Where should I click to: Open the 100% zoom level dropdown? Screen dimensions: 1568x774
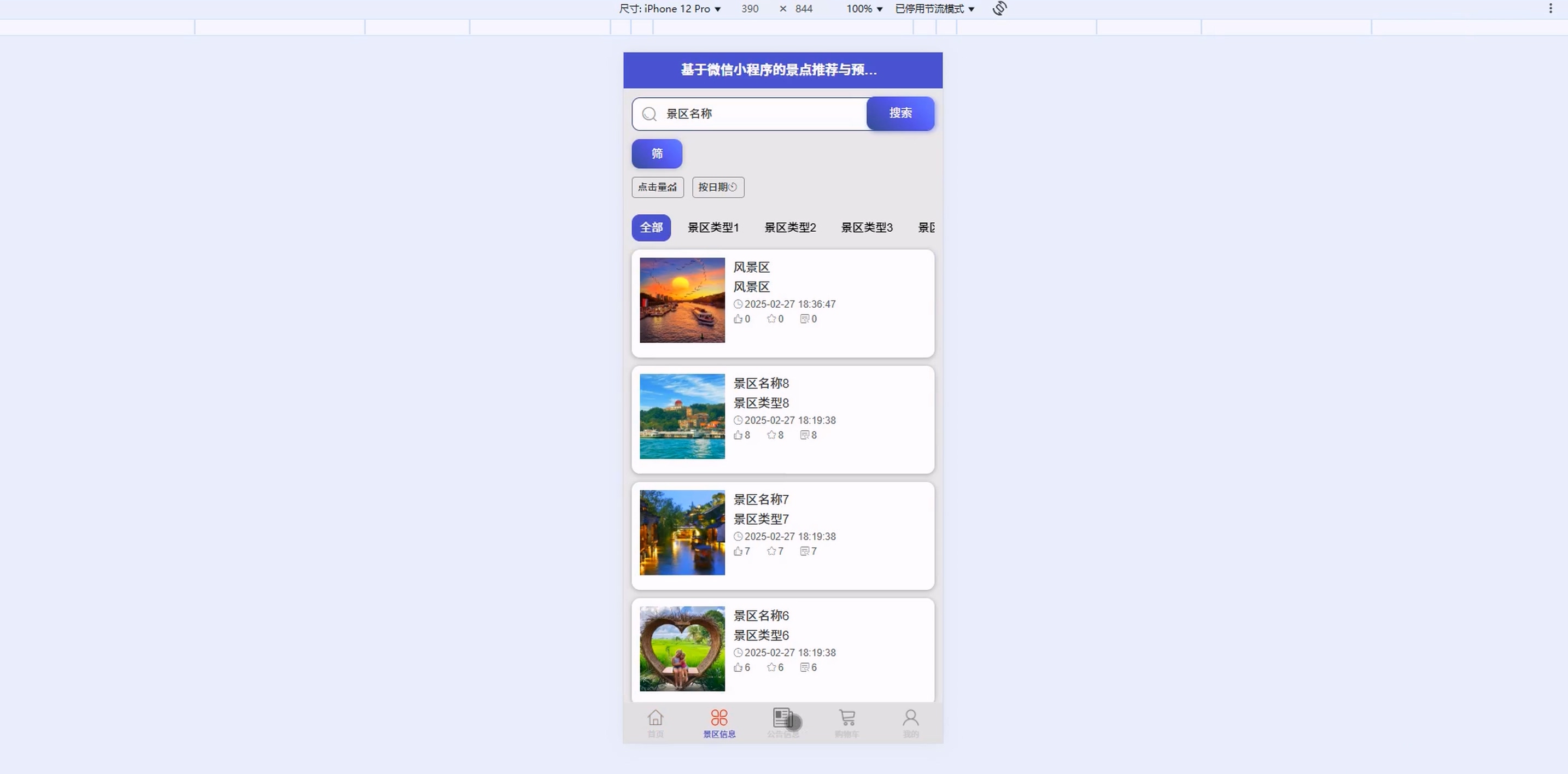[864, 9]
